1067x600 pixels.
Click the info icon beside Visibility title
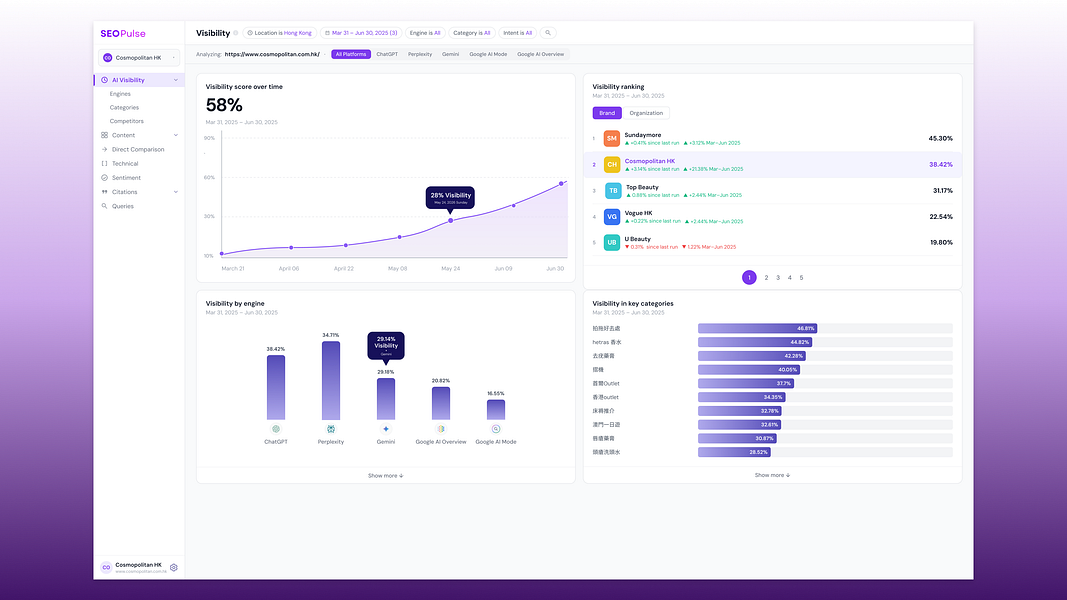[236, 33]
